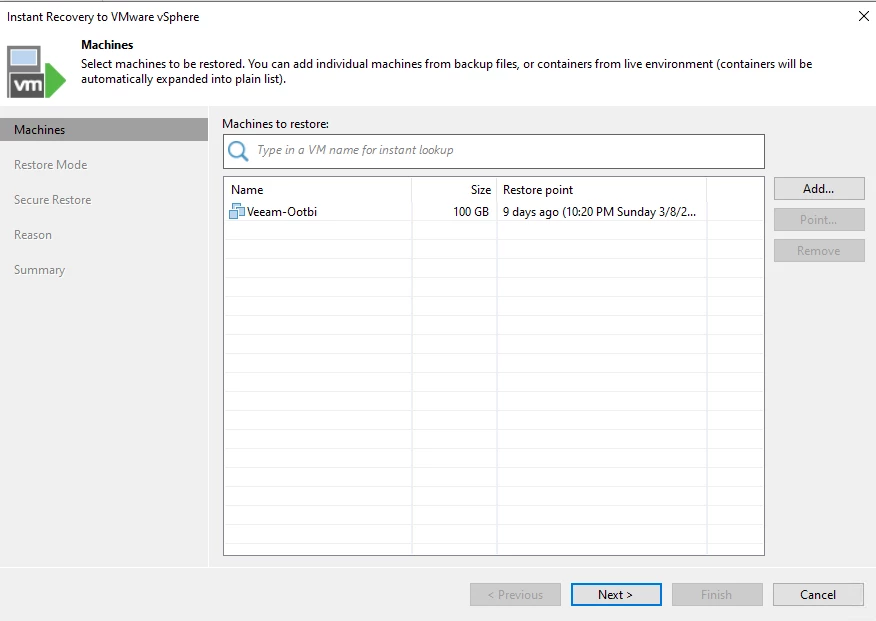Image resolution: width=876 pixels, height=621 pixels.
Task: Select the Veeam-Ootbi row name
Action: pyautogui.click(x=282, y=212)
